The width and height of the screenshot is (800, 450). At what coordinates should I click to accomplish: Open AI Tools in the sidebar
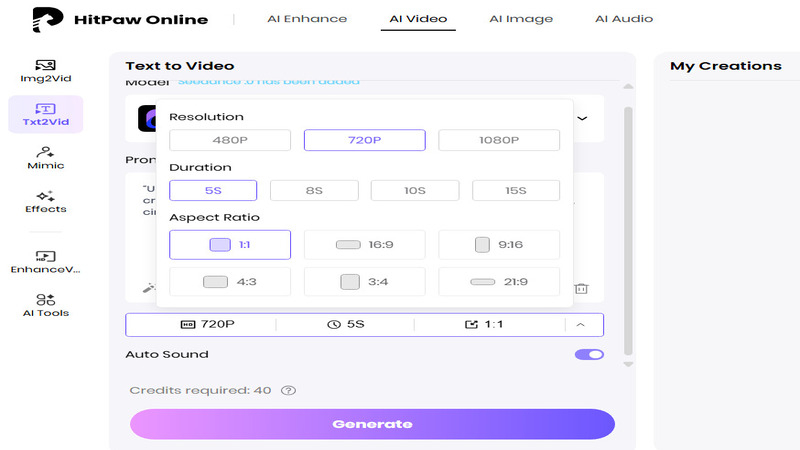pyautogui.click(x=45, y=306)
